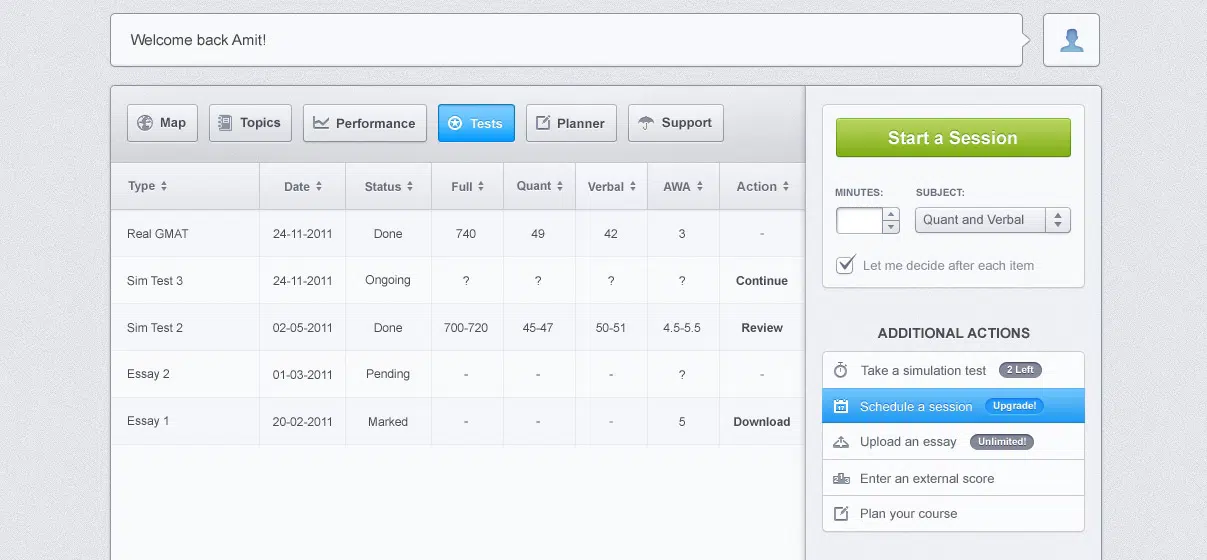Toggle the Let me decide after each item checkbox

point(846,265)
